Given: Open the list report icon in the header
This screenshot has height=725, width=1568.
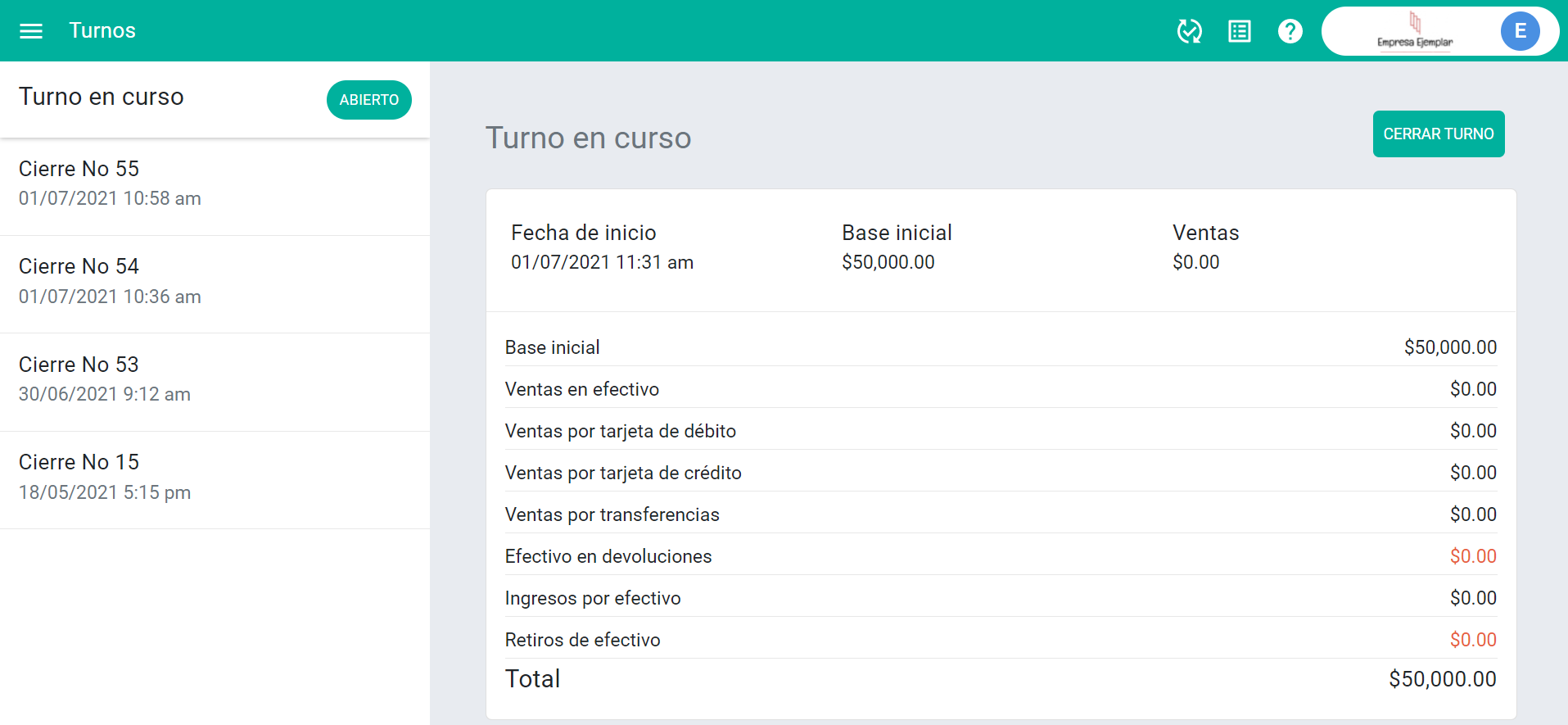Looking at the screenshot, I should pos(1240,31).
